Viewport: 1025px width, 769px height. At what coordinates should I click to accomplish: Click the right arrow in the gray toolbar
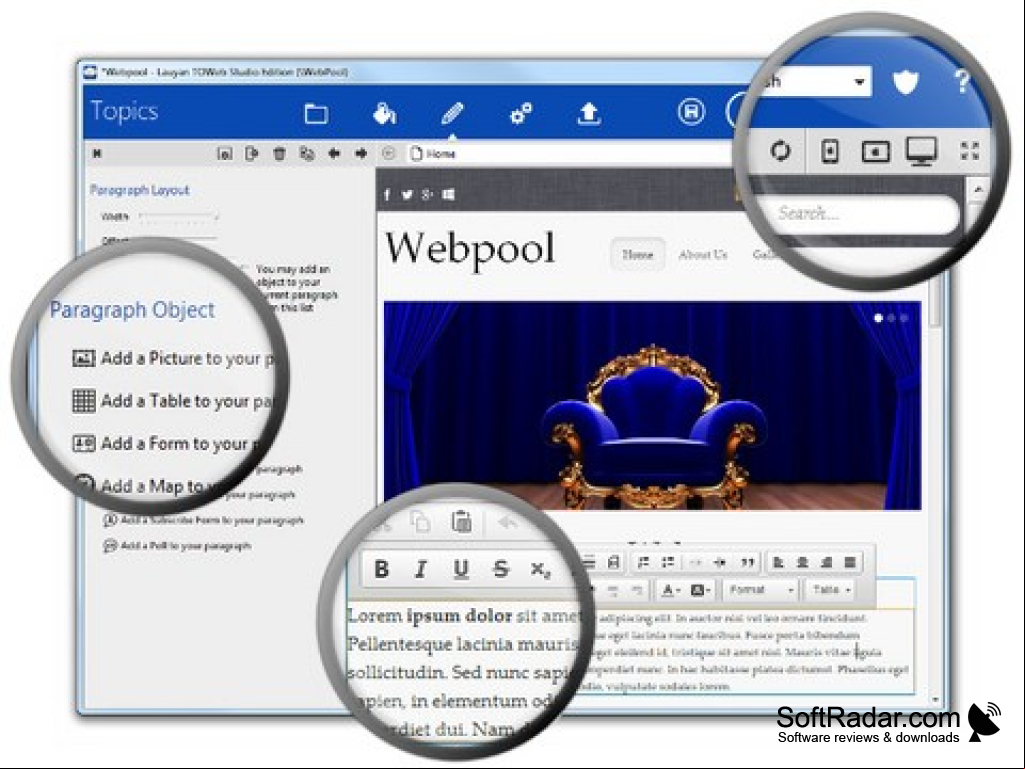(x=361, y=154)
